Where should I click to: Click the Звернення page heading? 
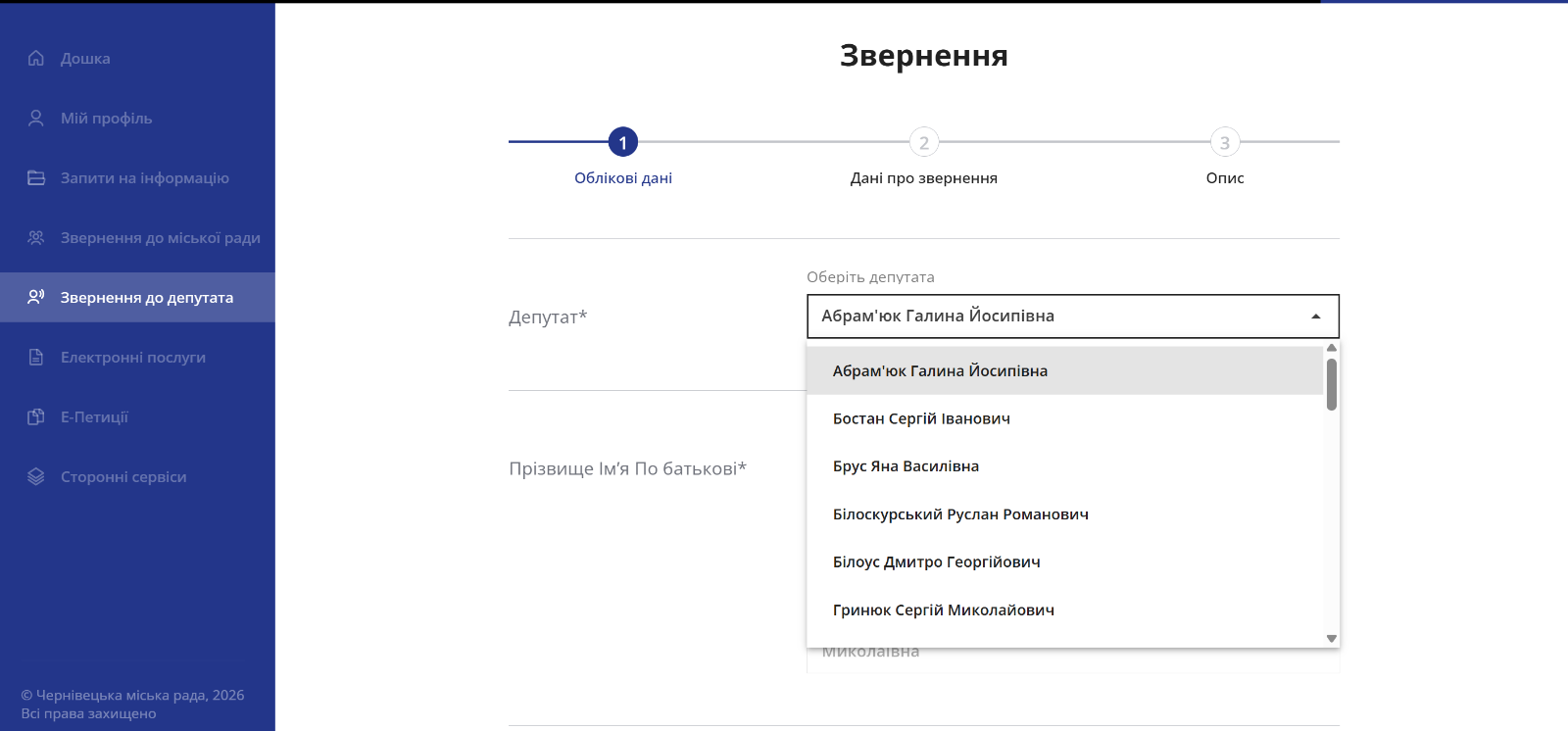924,56
